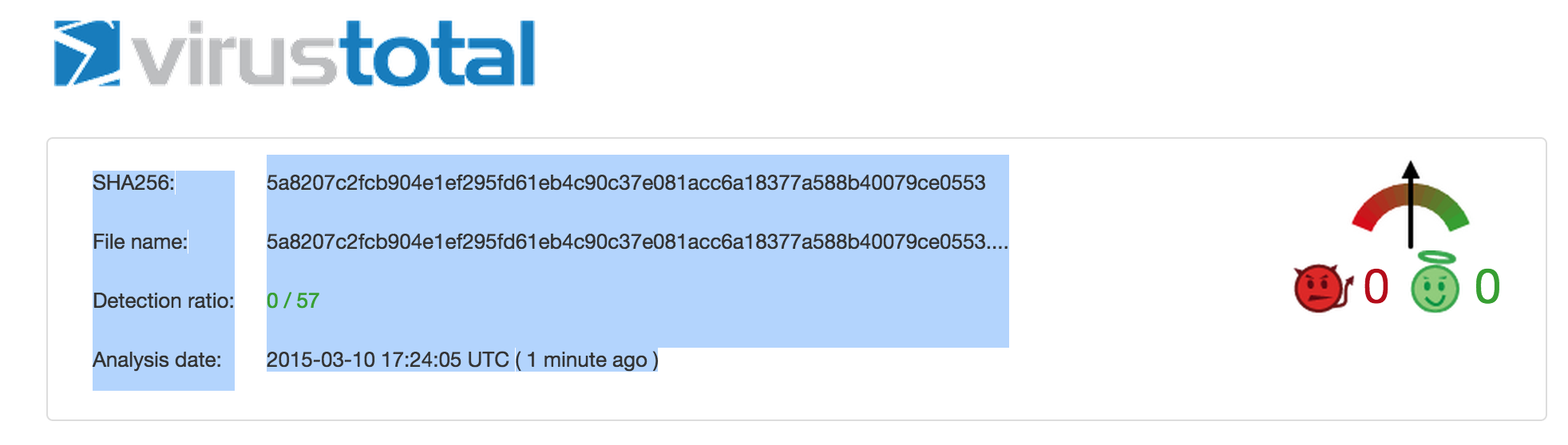Click the blue VirusTotal logo arrow emblem
Screen dimensions: 1568x445
click(86, 53)
